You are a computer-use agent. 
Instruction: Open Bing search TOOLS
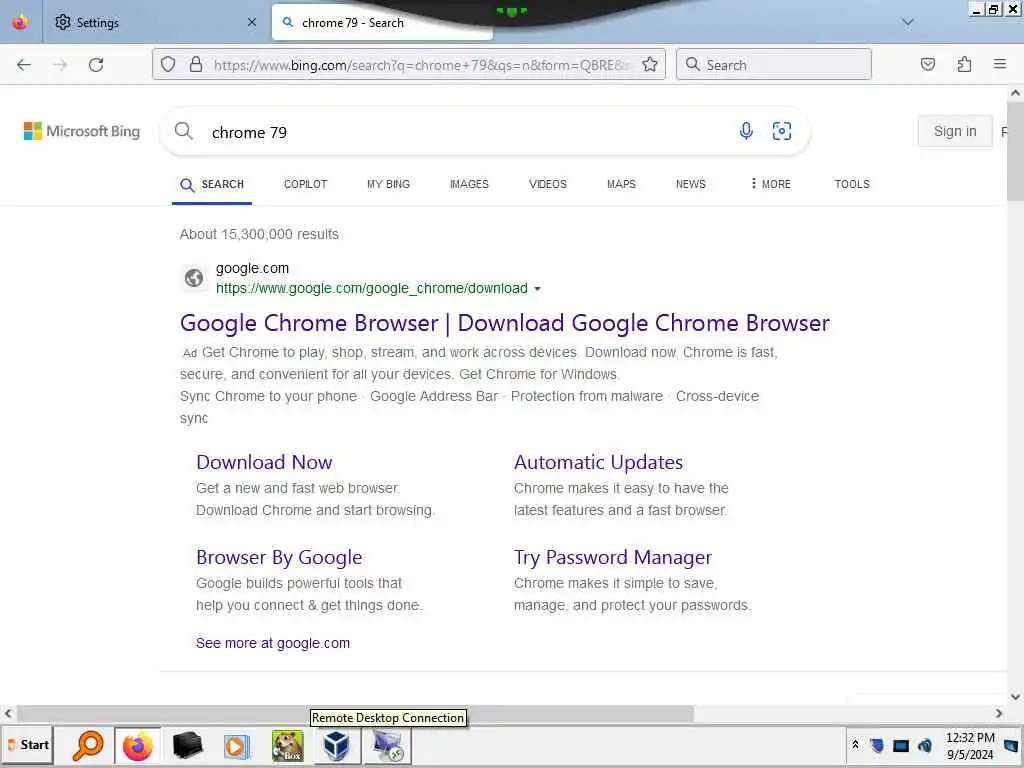(x=852, y=184)
